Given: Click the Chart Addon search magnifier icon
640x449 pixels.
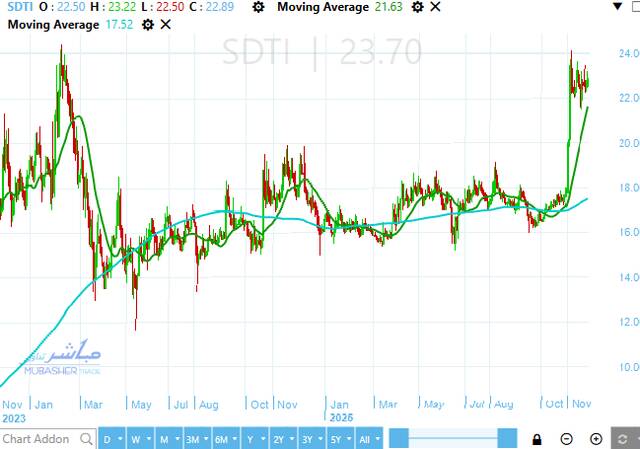Looking at the screenshot, I should point(84,439).
